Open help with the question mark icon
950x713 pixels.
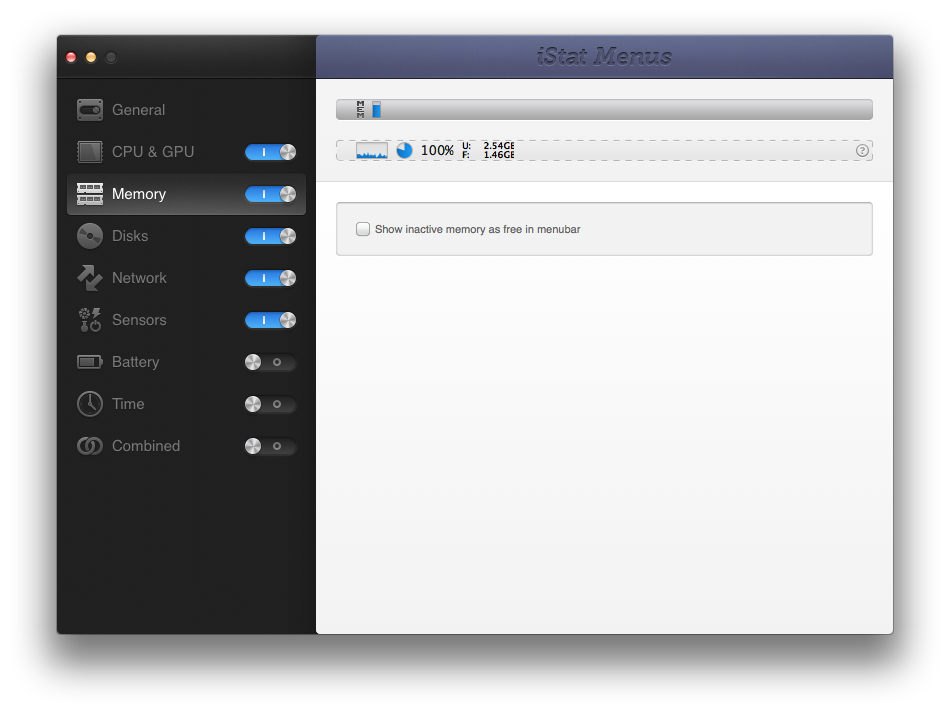click(862, 151)
